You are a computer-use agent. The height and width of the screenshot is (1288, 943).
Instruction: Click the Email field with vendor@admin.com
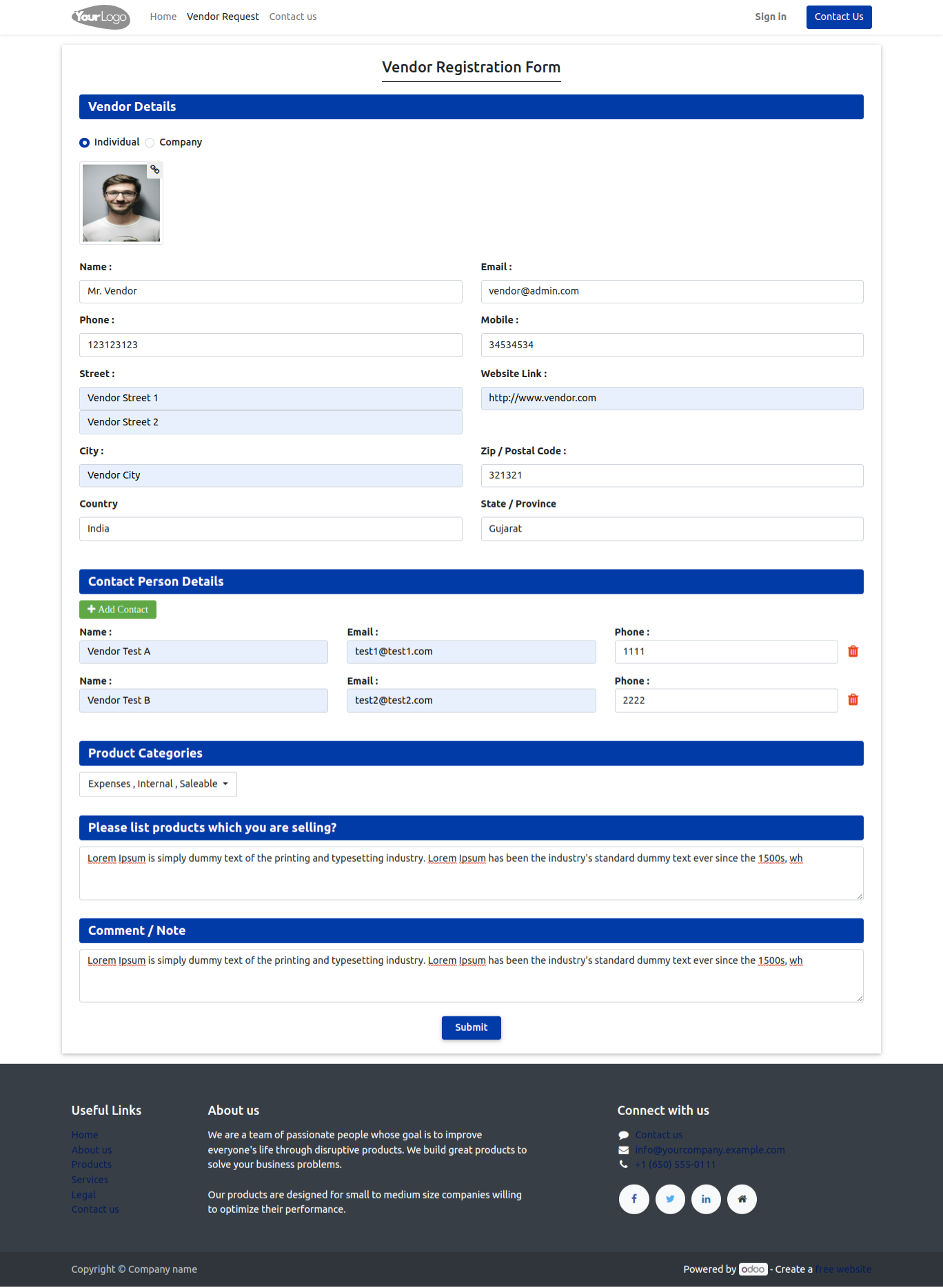pyautogui.click(x=672, y=292)
